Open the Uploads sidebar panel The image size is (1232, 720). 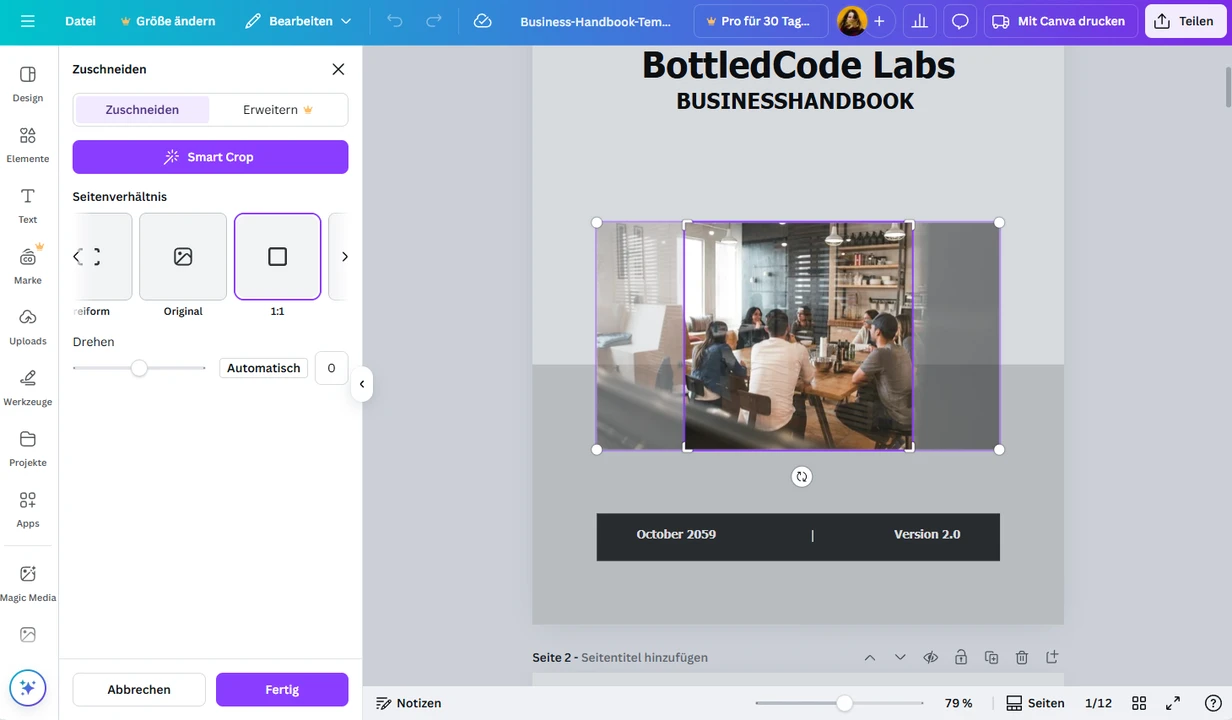click(28, 327)
